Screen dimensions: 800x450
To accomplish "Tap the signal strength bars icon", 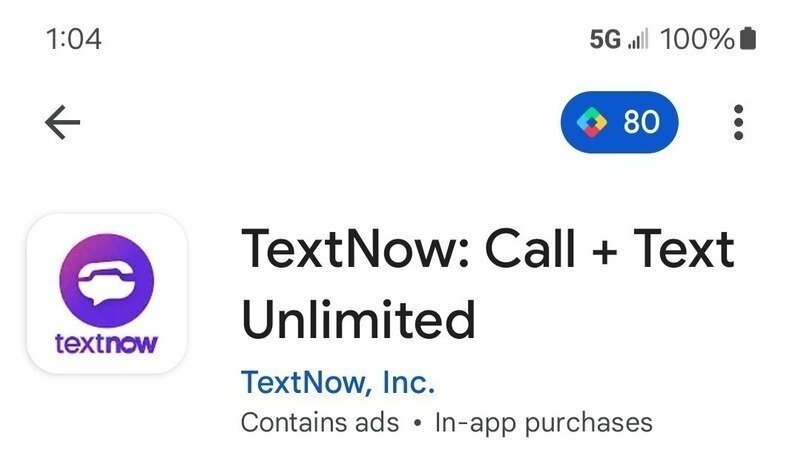I will [x=638, y=39].
